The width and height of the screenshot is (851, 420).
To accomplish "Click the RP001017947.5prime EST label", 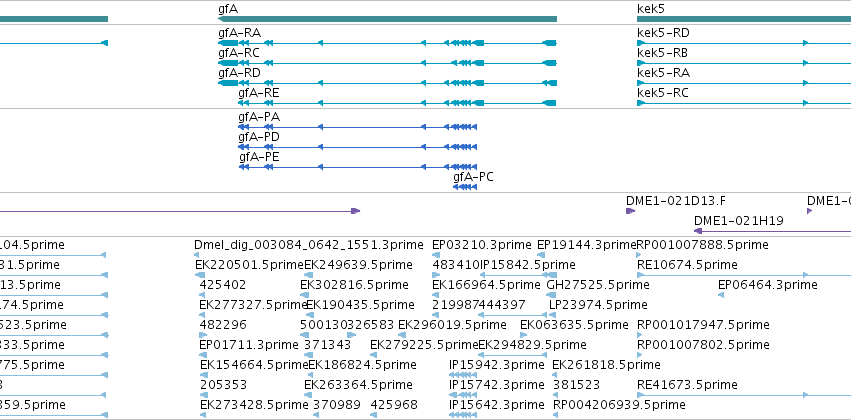I will click(x=703, y=325).
